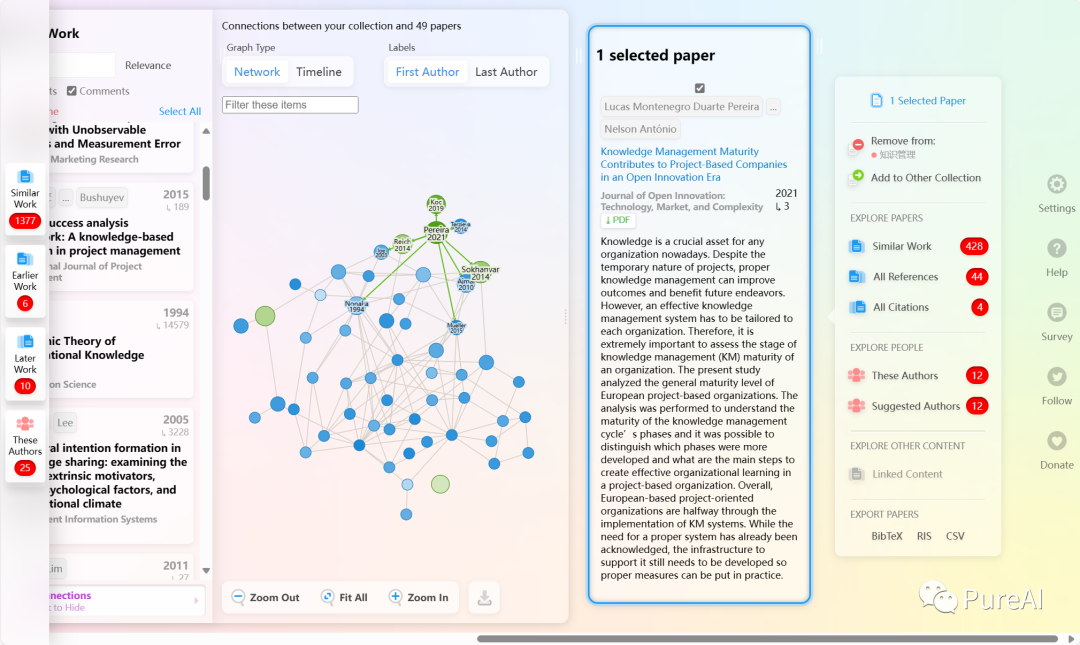
Task: Expand the full author list via ellipsis
Action: point(772,106)
